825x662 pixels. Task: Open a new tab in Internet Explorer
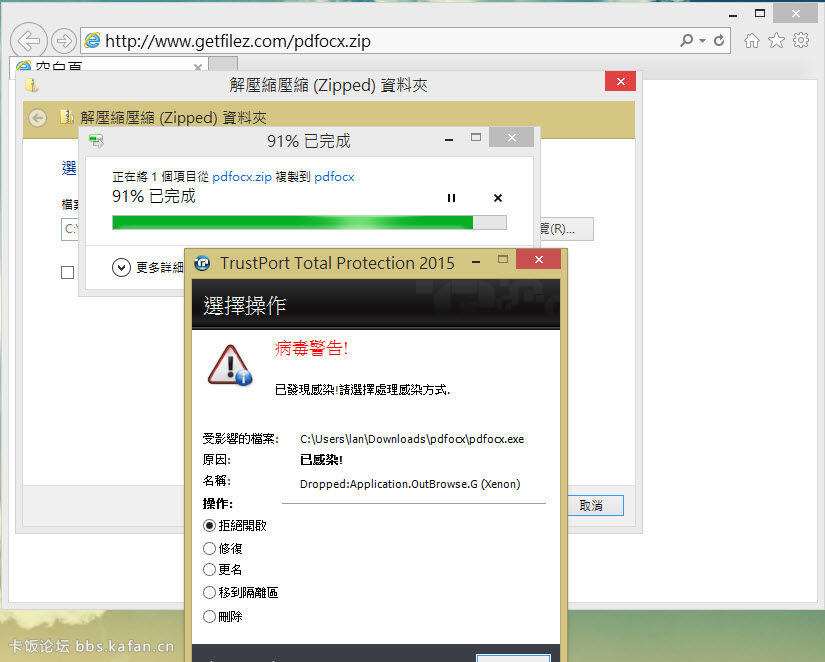pos(224,64)
